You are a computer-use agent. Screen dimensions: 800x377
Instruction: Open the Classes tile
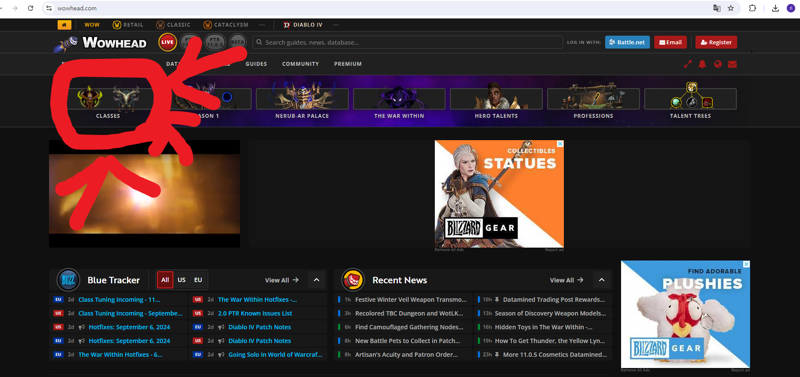(x=108, y=102)
